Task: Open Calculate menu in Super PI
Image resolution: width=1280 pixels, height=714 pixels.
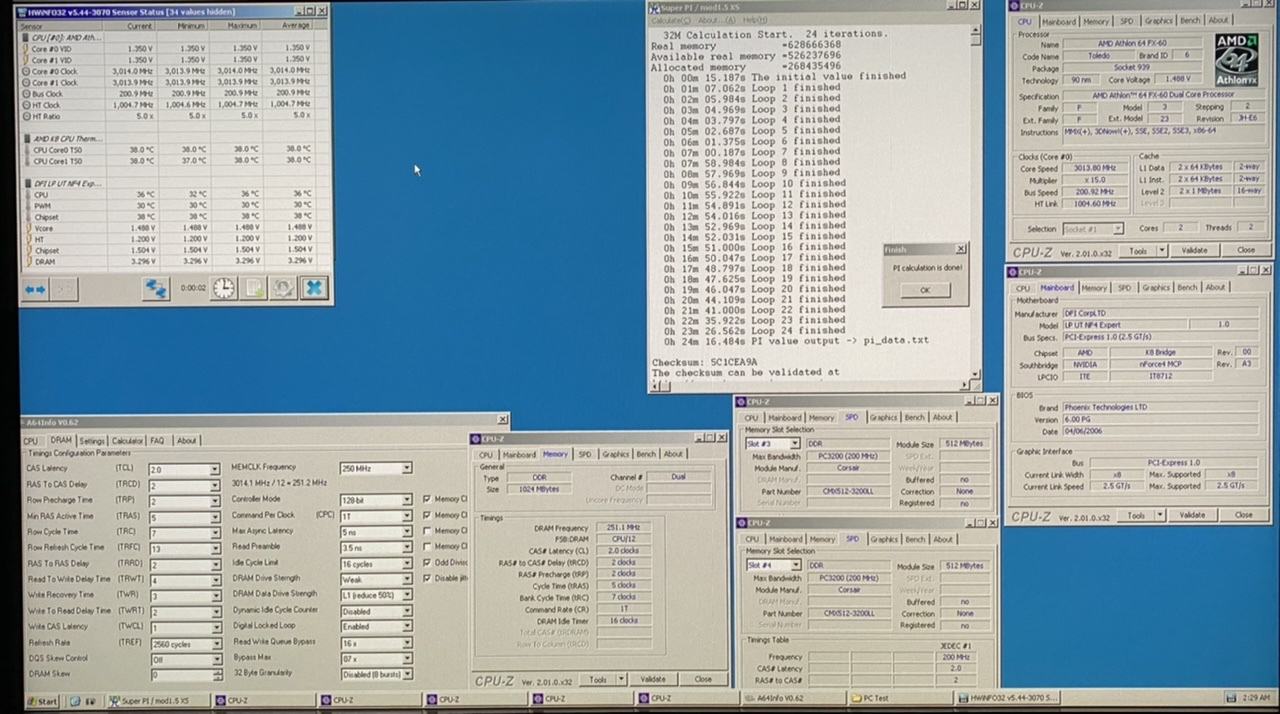Action: coord(670,20)
